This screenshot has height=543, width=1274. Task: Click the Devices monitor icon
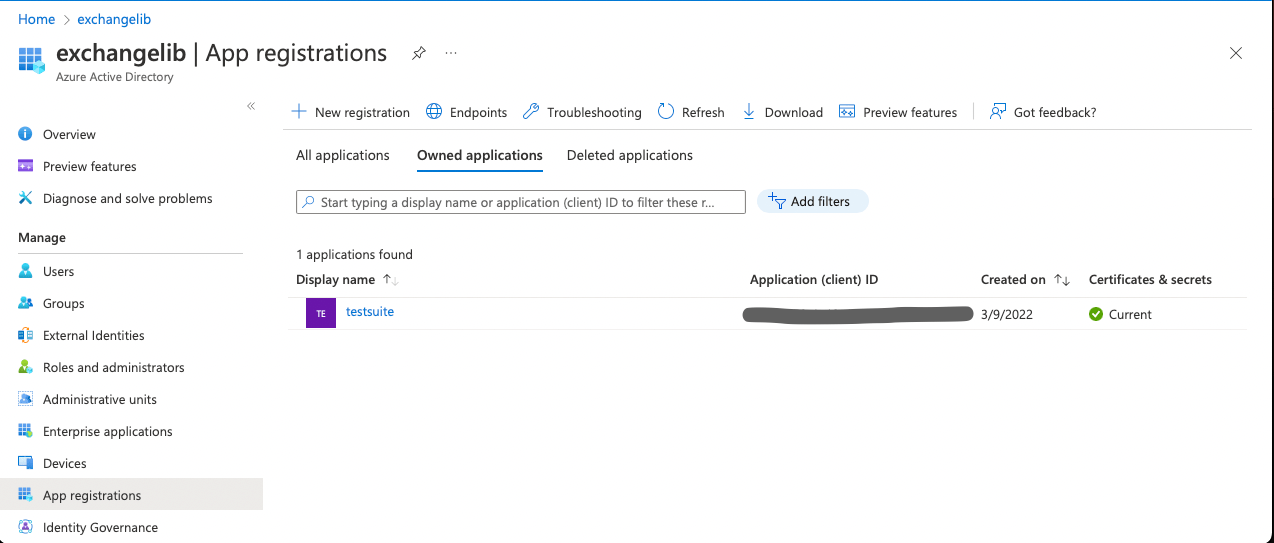[25, 463]
